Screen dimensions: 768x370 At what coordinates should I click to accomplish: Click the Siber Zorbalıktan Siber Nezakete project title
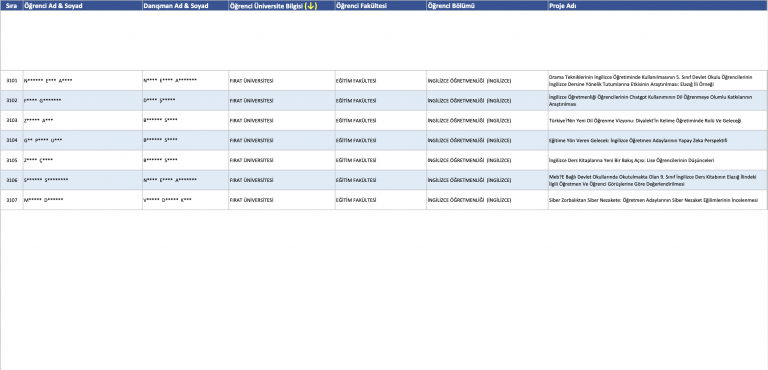(x=653, y=200)
